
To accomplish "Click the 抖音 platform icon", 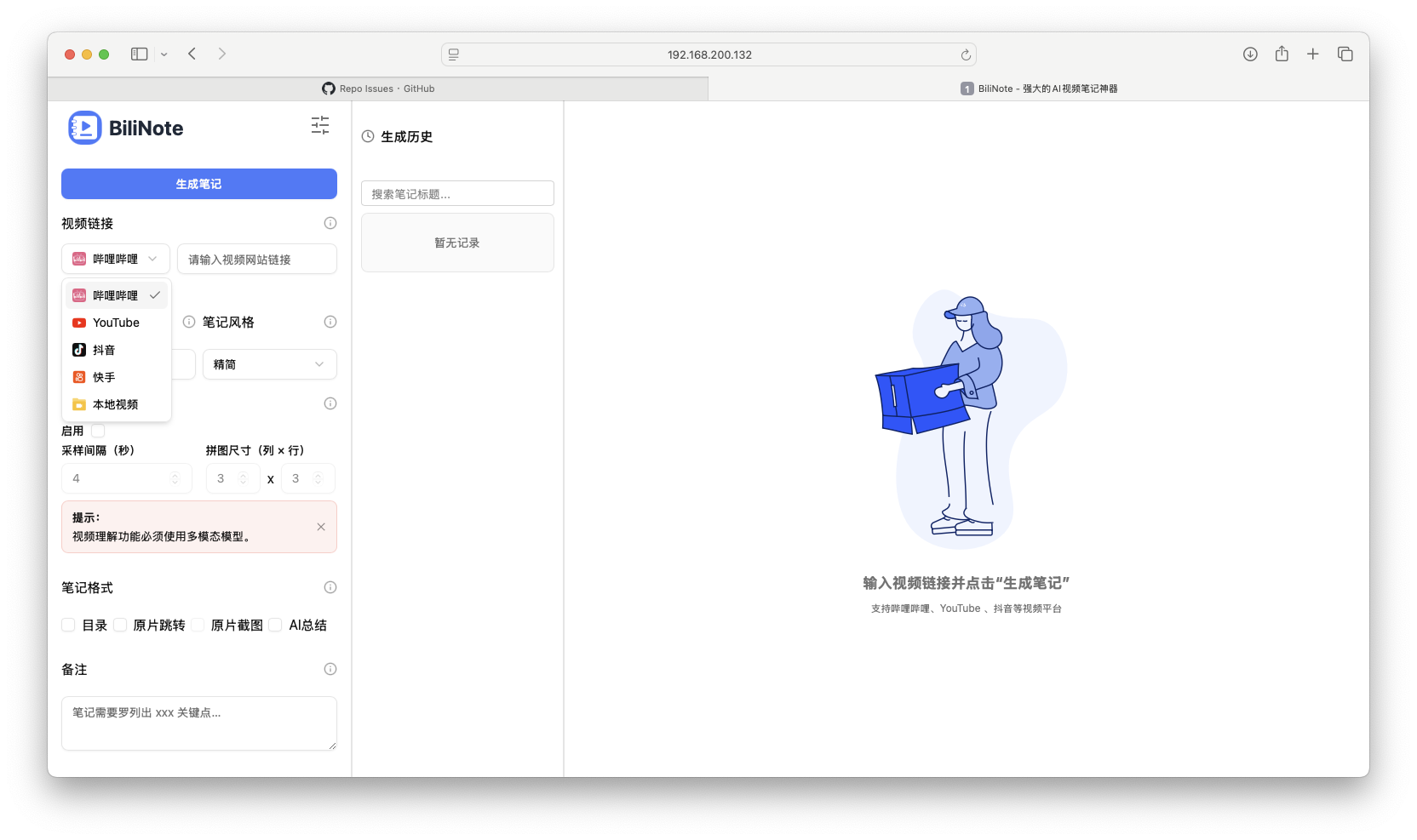I will 80,350.
